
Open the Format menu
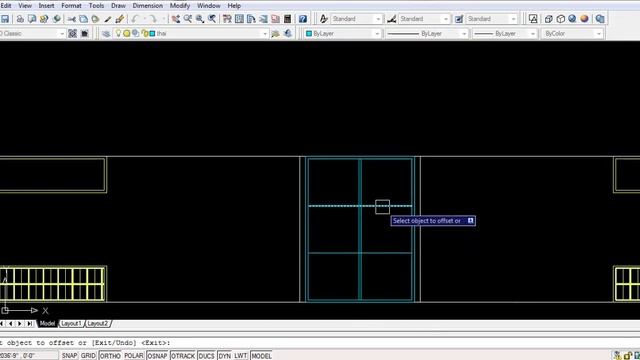[71, 6]
